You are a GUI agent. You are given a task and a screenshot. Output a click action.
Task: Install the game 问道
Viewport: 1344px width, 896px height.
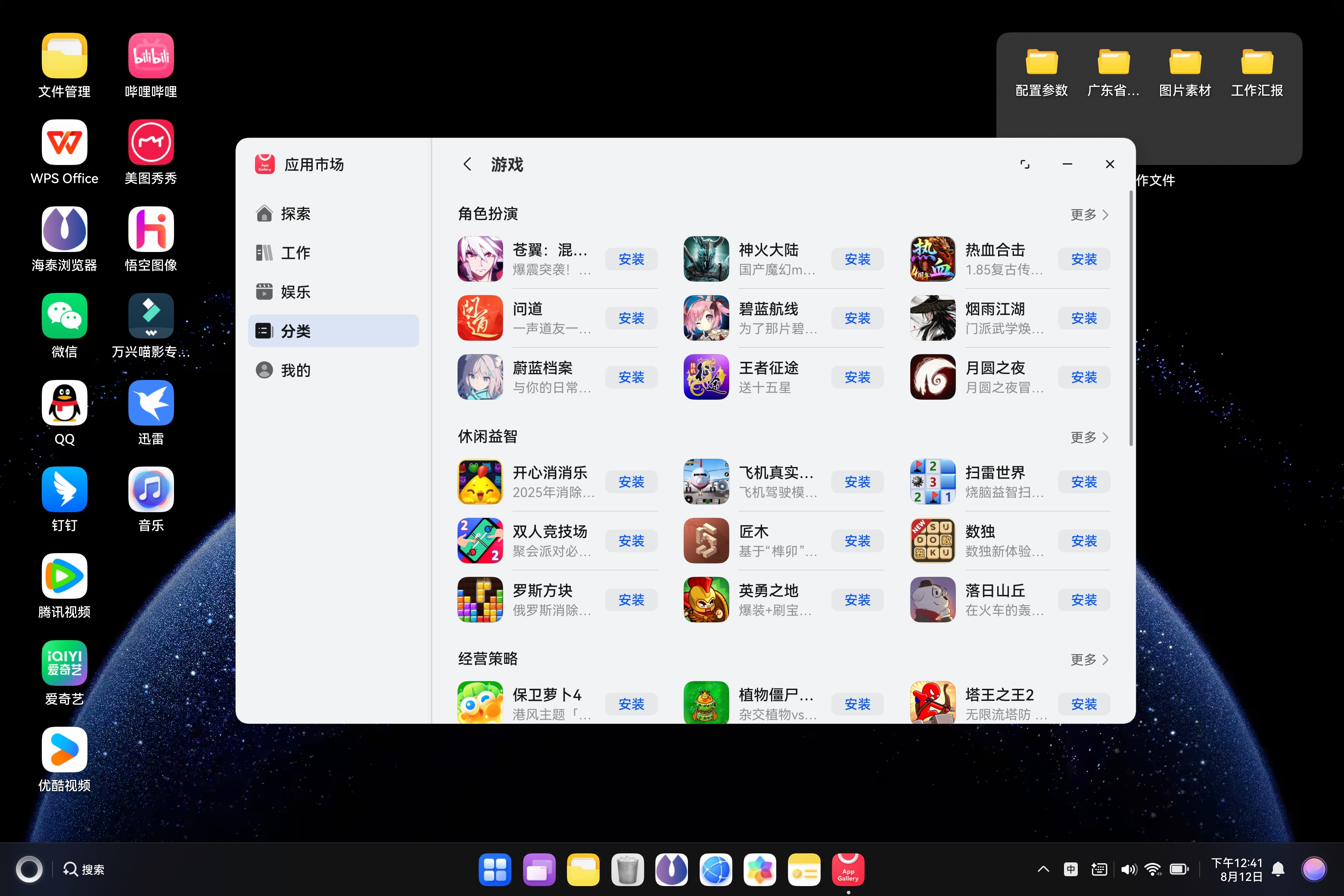tap(631, 318)
